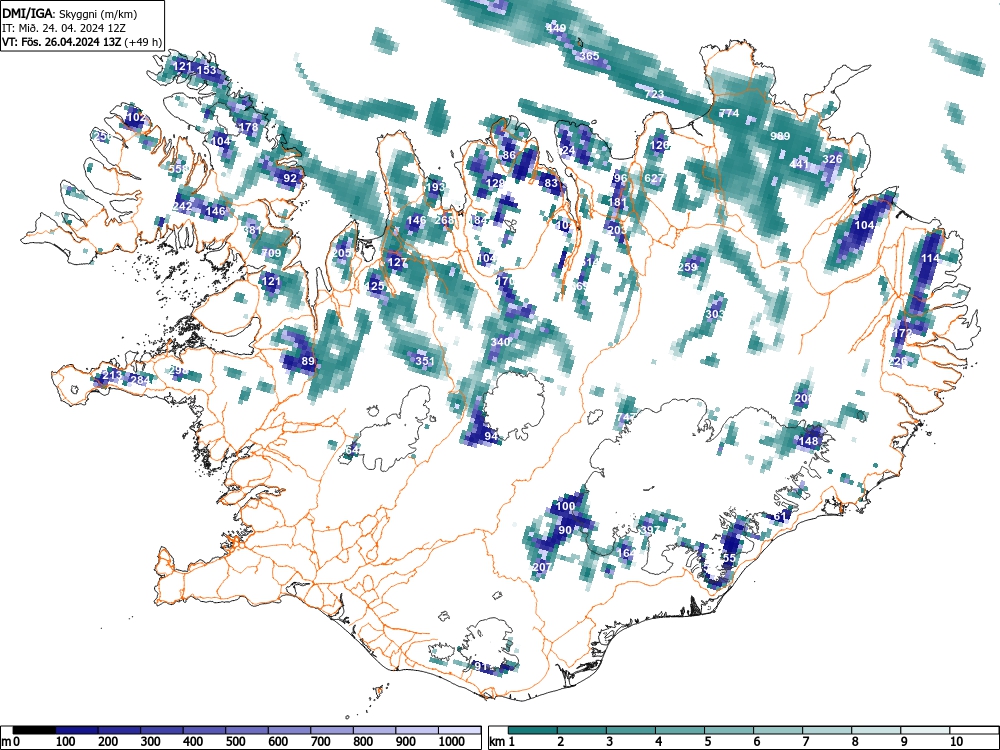Click the visibility value "213" on the Snæfellsnes peninsula

point(112,375)
